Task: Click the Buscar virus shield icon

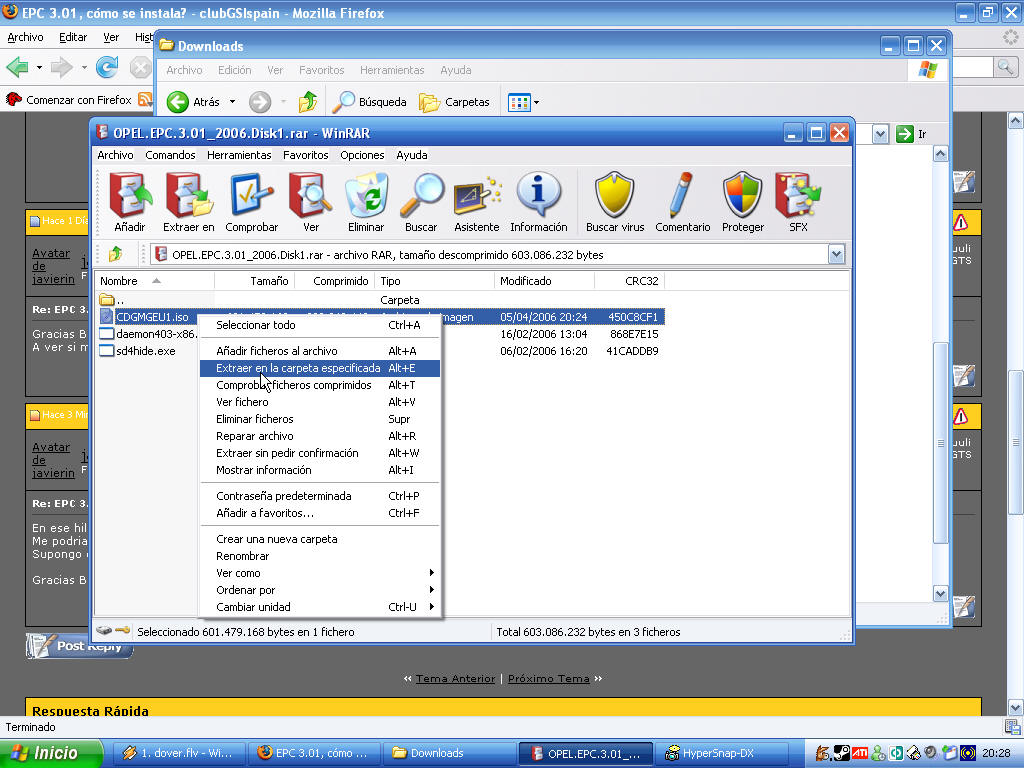Action: point(615,202)
